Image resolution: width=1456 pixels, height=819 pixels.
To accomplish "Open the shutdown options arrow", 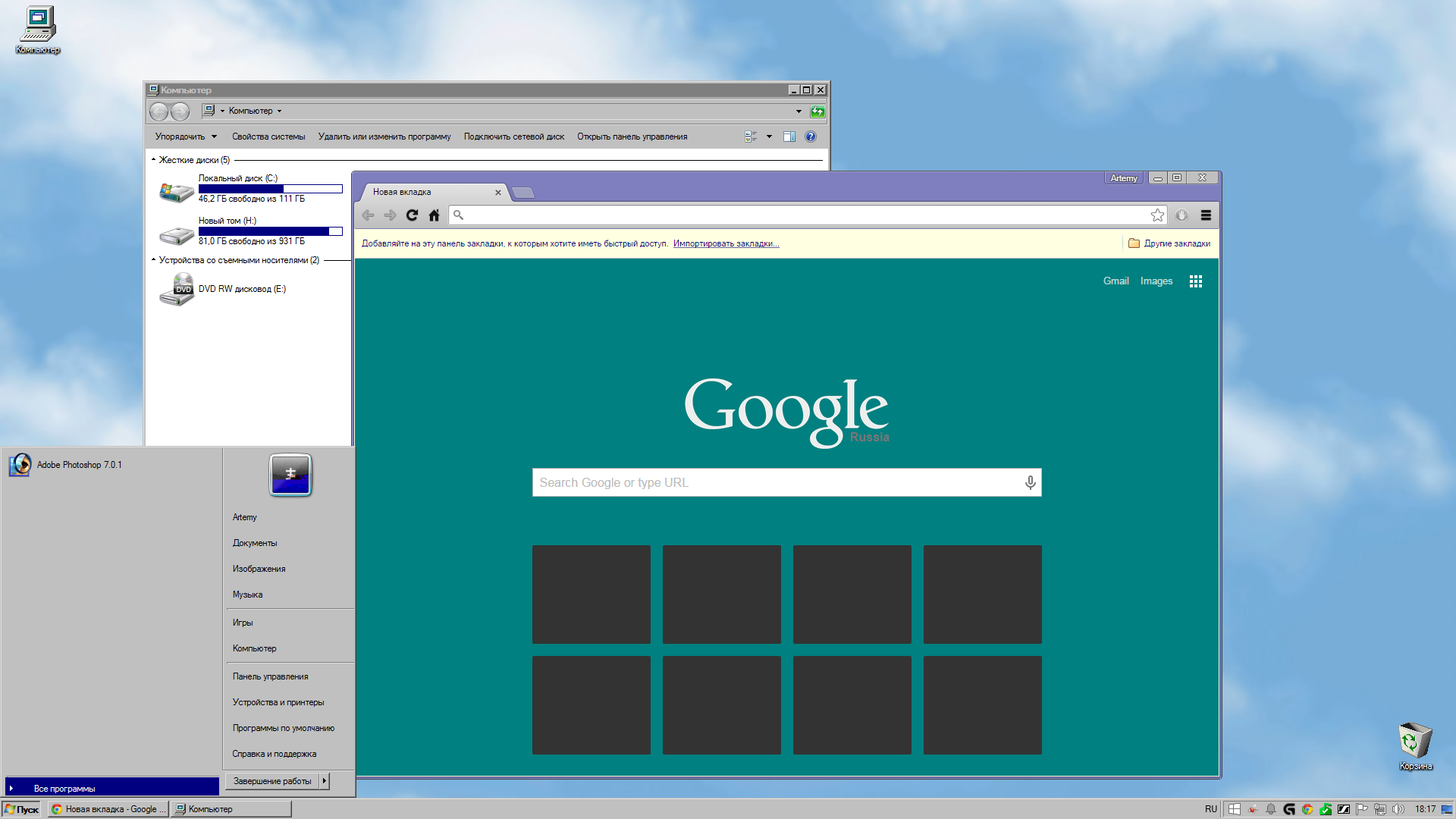I will click(325, 781).
